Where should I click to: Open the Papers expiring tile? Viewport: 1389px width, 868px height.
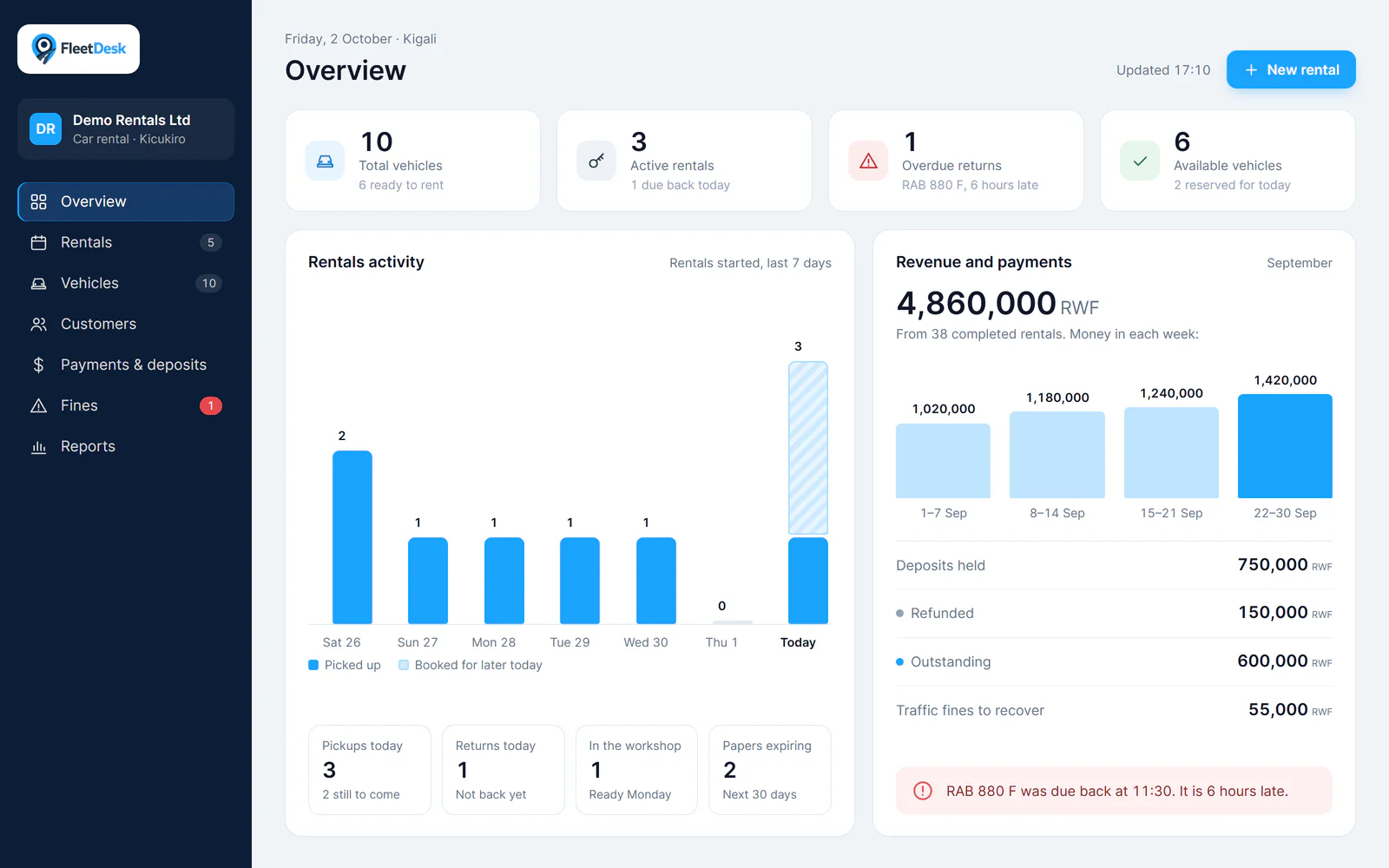tap(770, 770)
